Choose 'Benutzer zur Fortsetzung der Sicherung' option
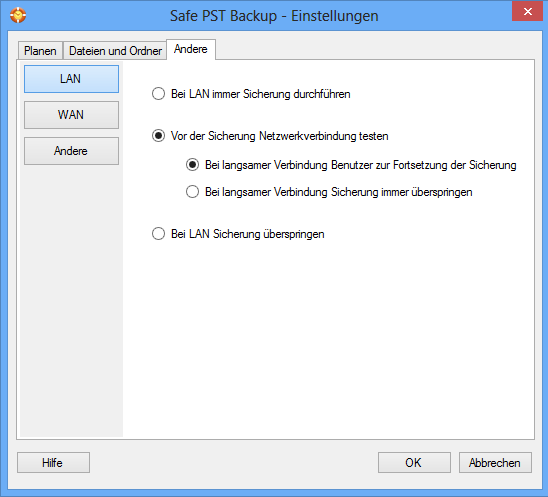Viewport: 548px width, 497px height. click(x=192, y=165)
